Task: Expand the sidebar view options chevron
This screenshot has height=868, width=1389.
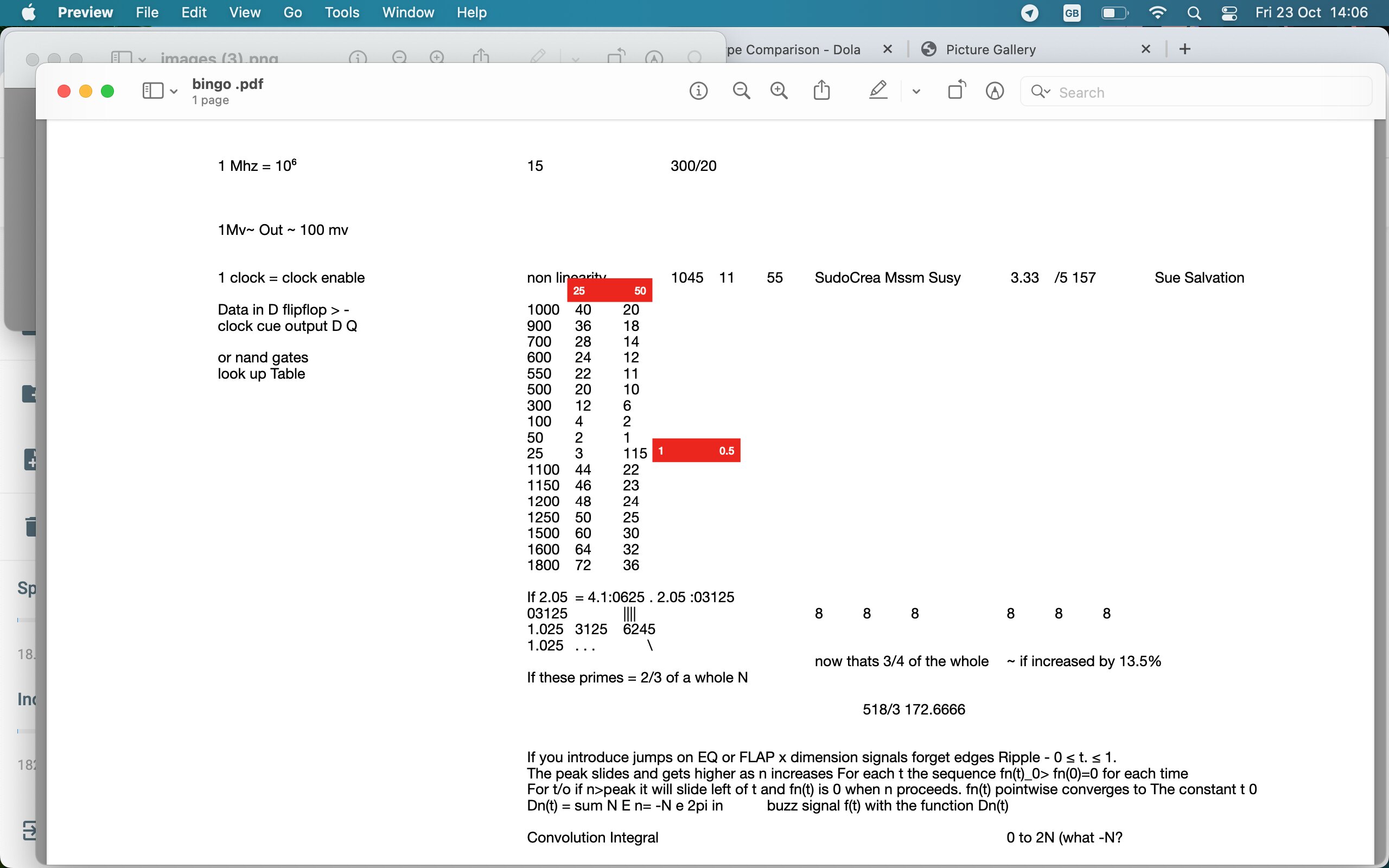Action: [173, 91]
